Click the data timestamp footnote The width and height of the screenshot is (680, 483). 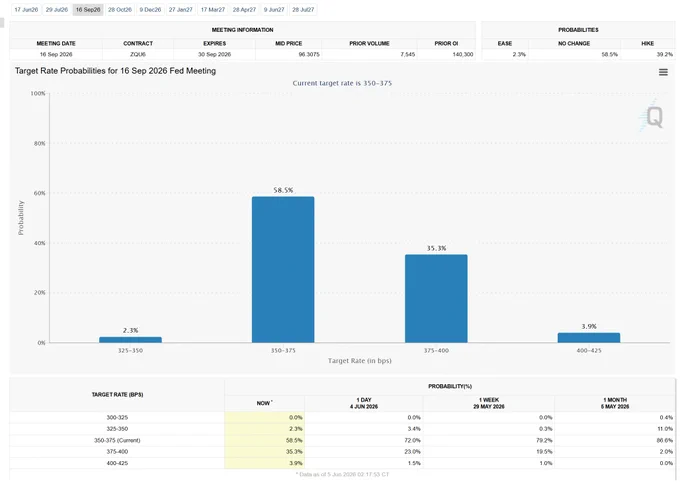[342, 475]
